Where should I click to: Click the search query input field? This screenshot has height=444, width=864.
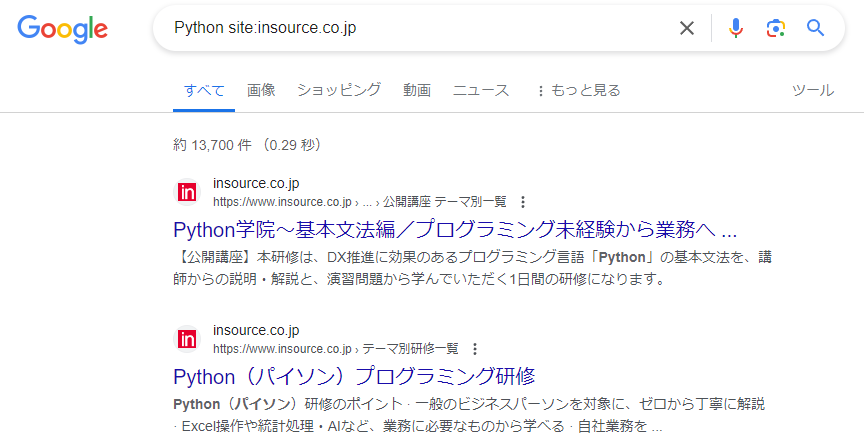coord(420,28)
